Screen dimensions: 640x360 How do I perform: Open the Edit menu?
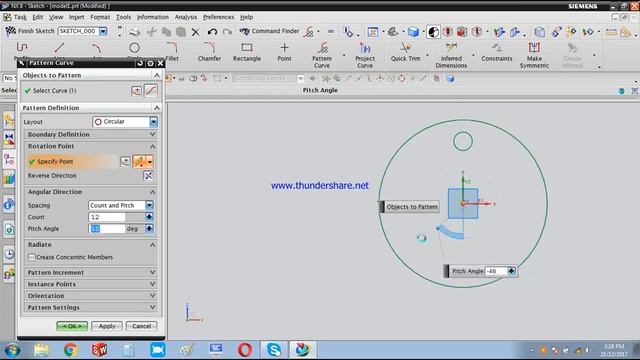(x=38, y=17)
